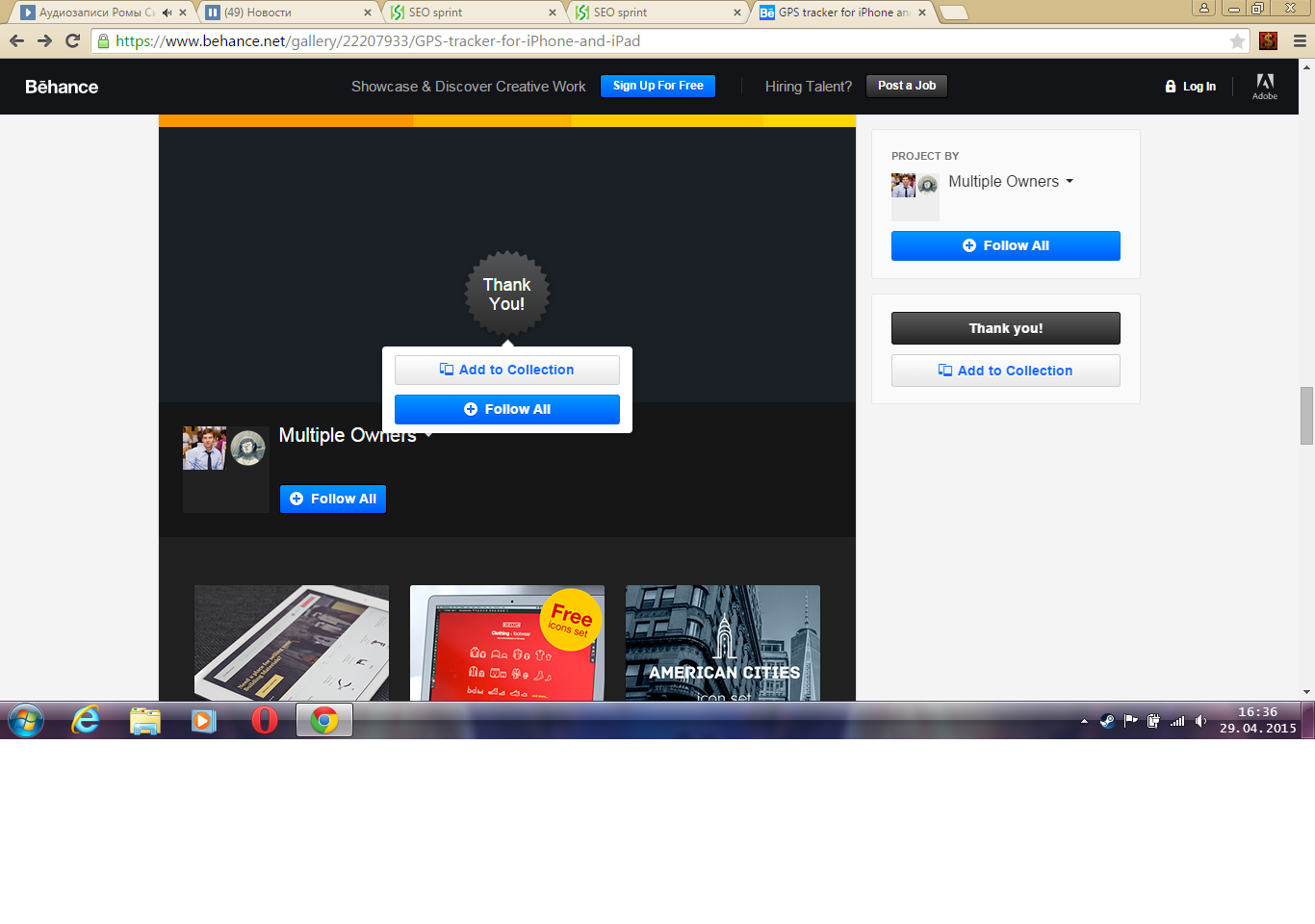The image size is (1315, 924).
Task: Click the taskbar clock and date
Action: (x=1257, y=720)
